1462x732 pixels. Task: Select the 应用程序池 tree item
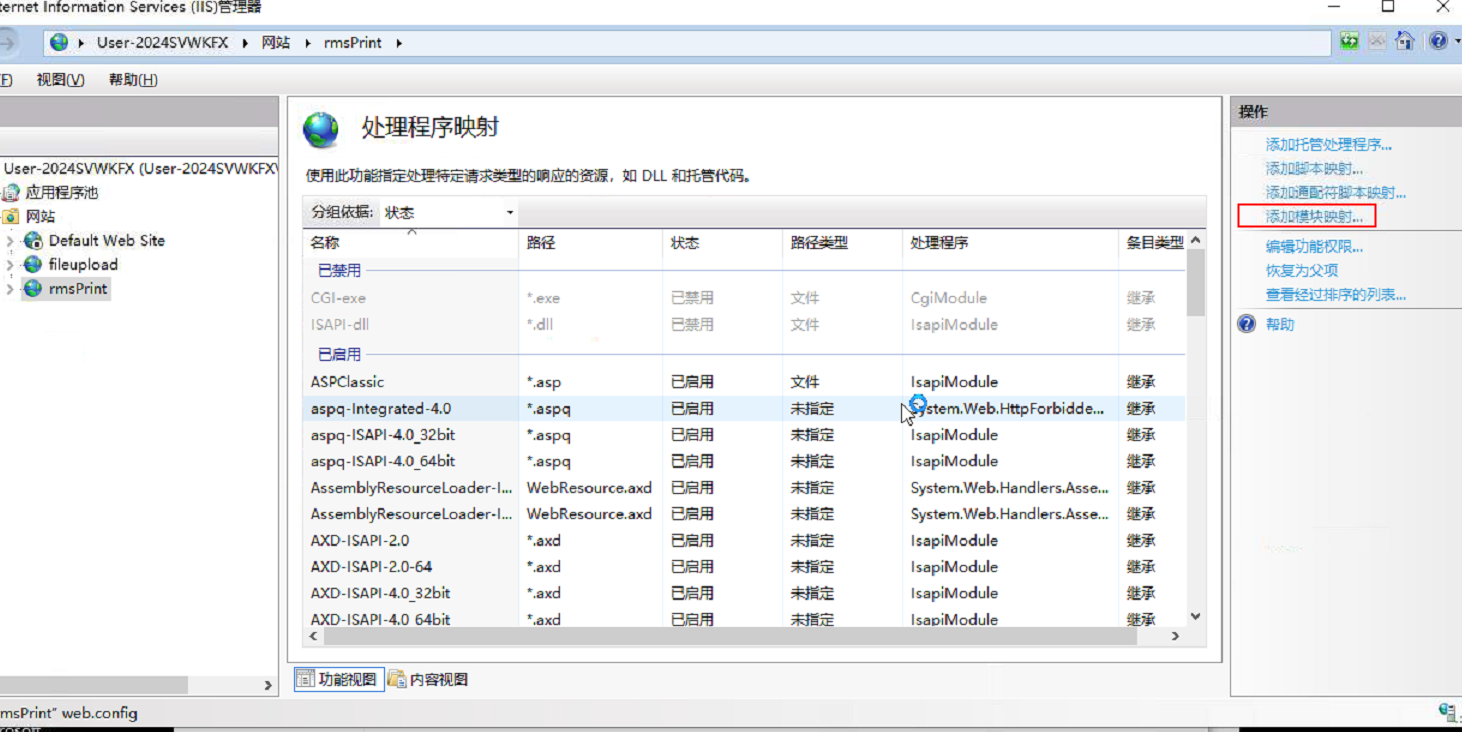tap(62, 193)
